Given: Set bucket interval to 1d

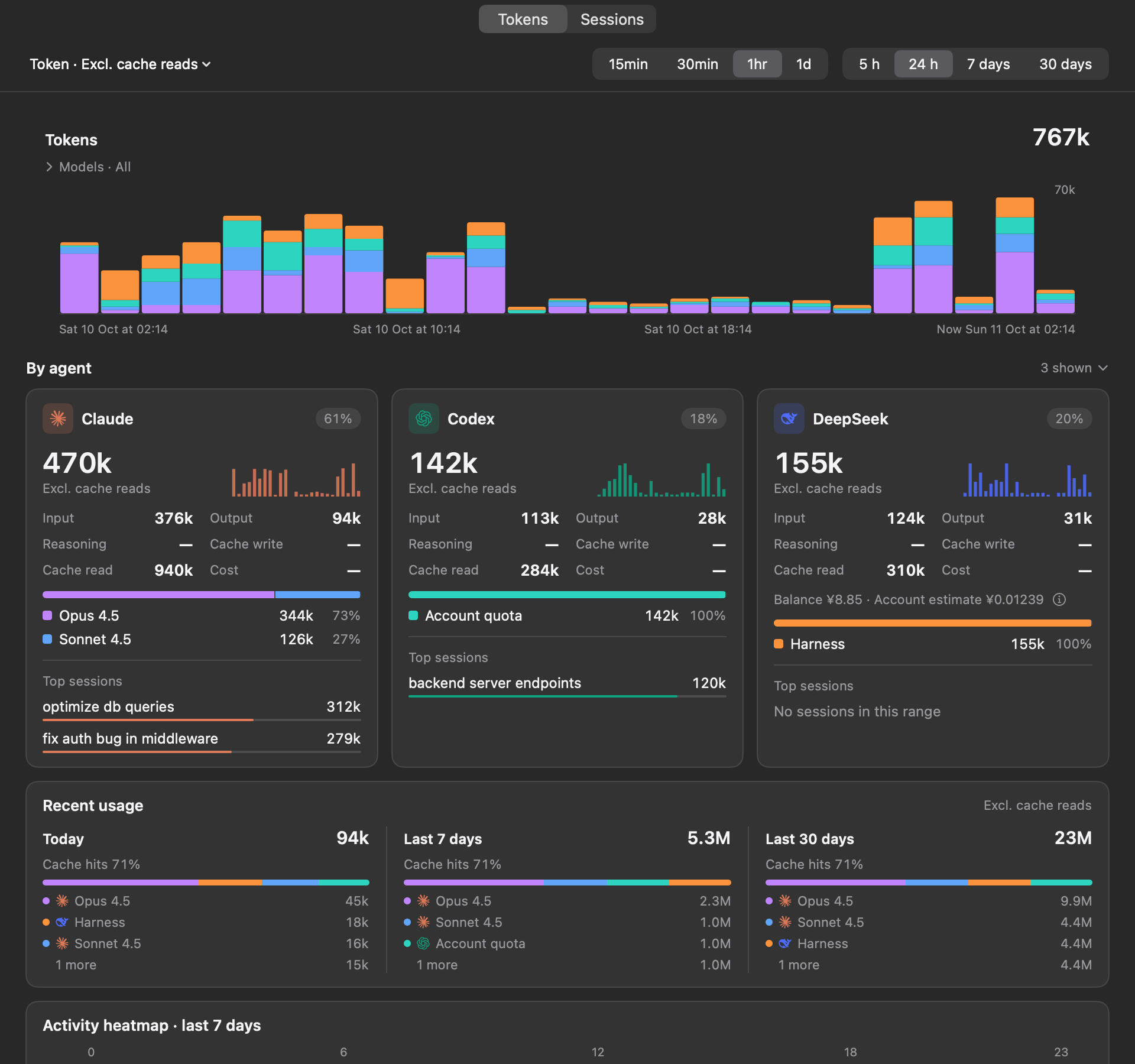Looking at the screenshot, I should point(803,64).
